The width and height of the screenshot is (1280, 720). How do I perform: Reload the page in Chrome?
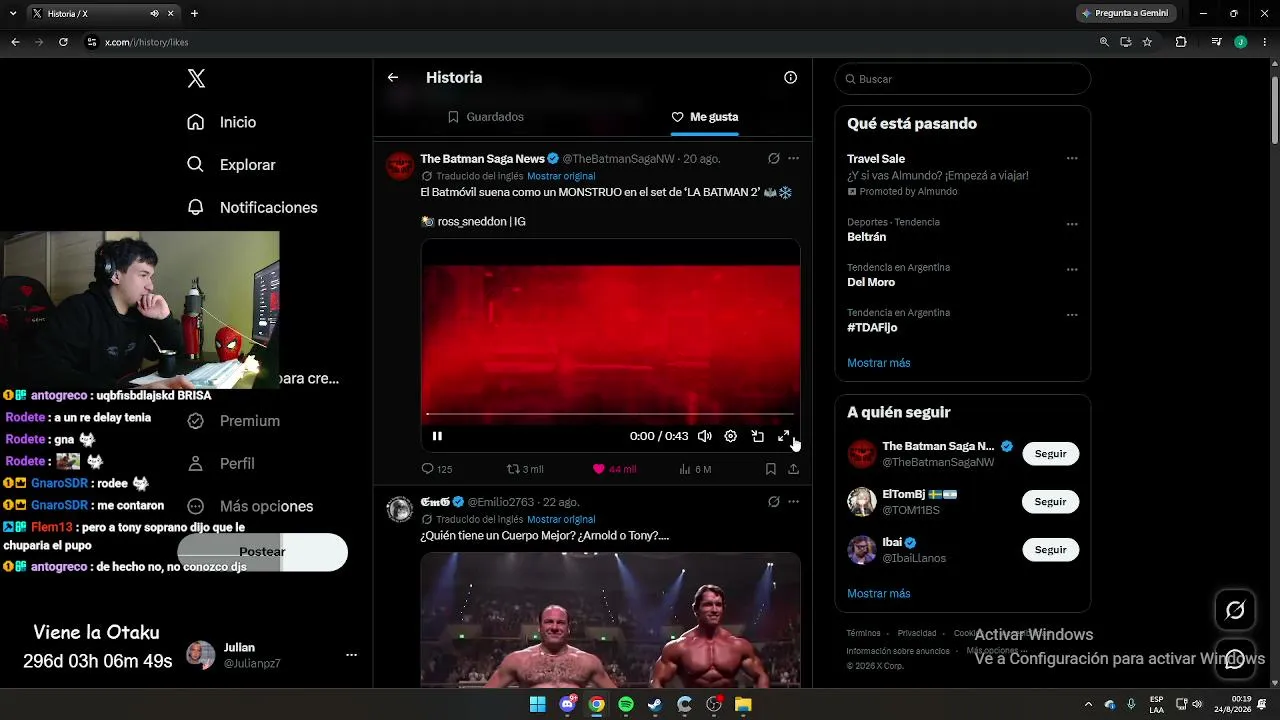tap(63, 42)
